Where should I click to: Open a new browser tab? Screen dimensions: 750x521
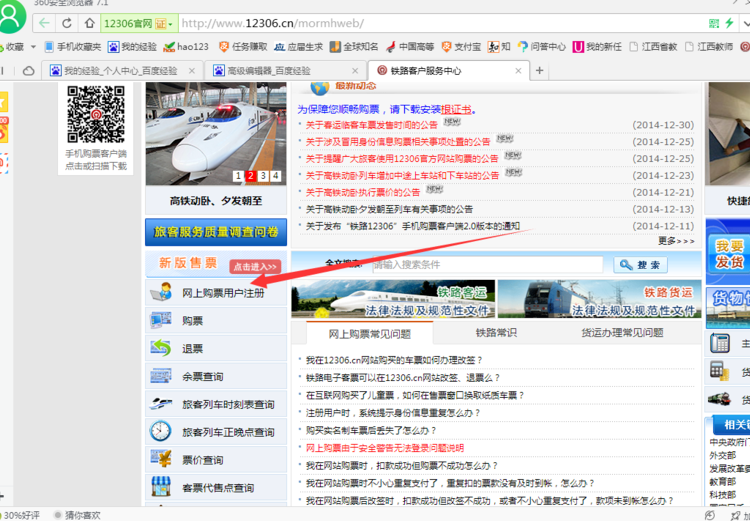540,71
